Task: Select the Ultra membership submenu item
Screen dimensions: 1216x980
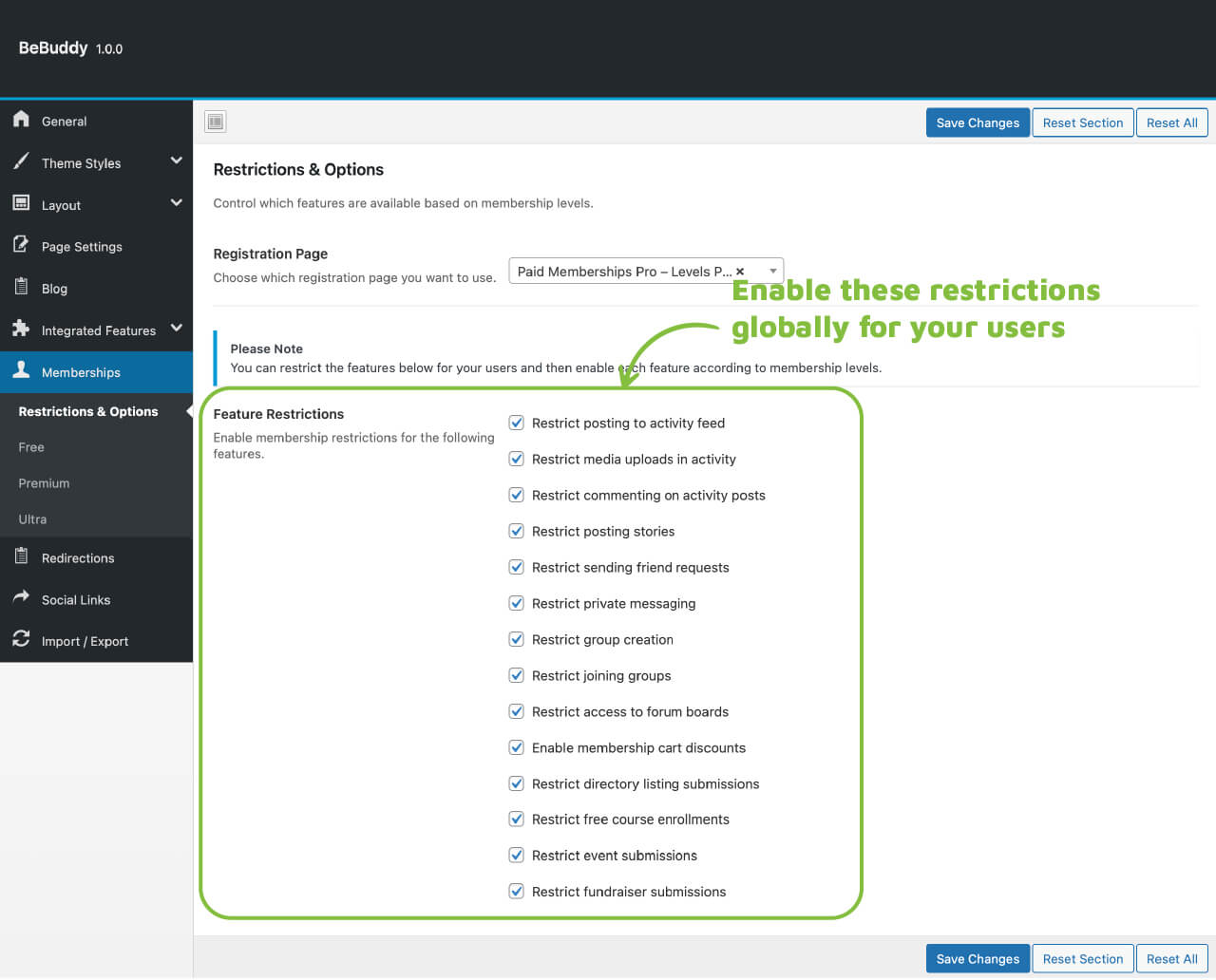Action: click(32, 519)
